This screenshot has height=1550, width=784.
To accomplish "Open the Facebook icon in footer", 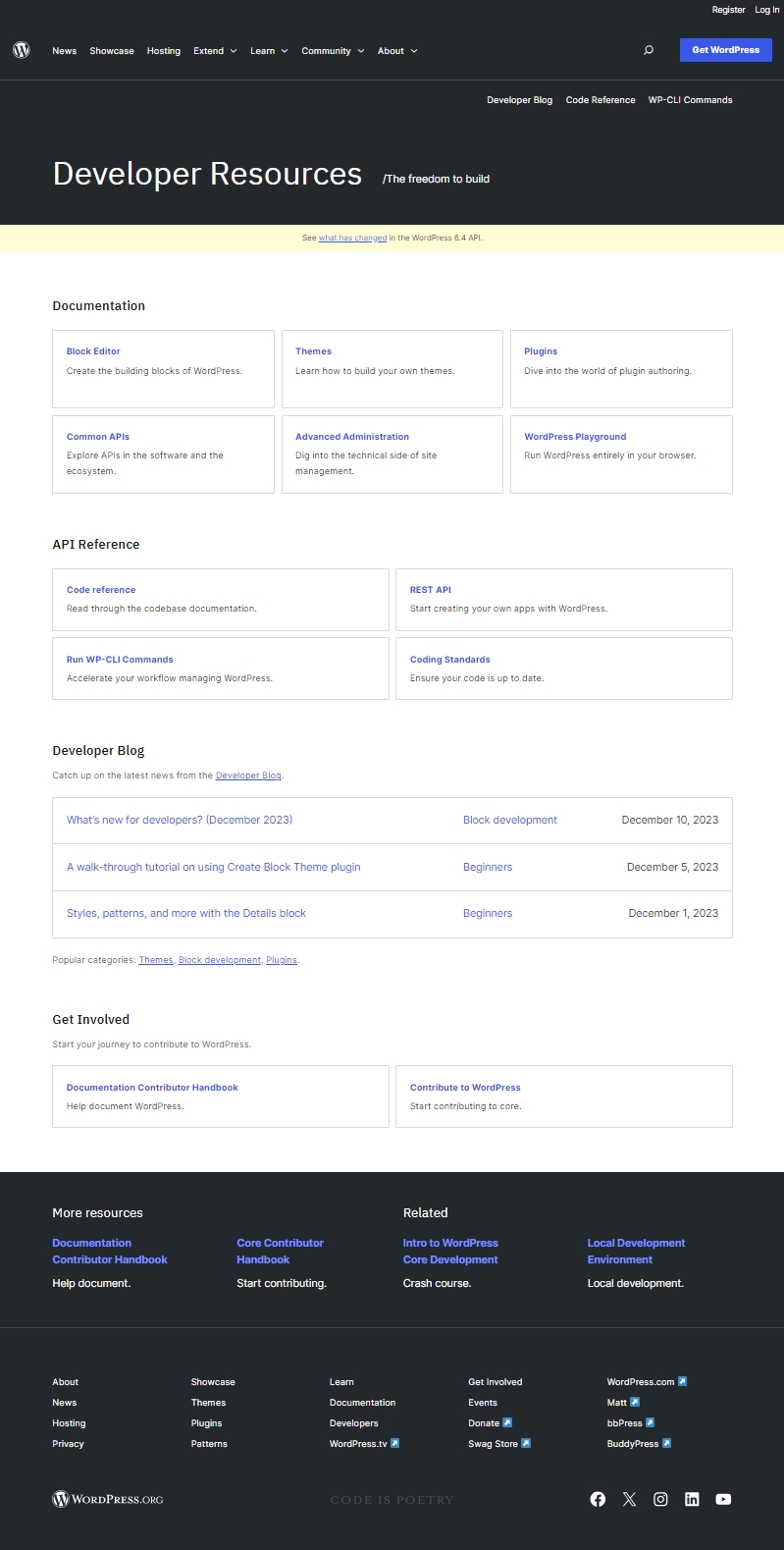I will pyautogui.click(x=598, y=1499).
